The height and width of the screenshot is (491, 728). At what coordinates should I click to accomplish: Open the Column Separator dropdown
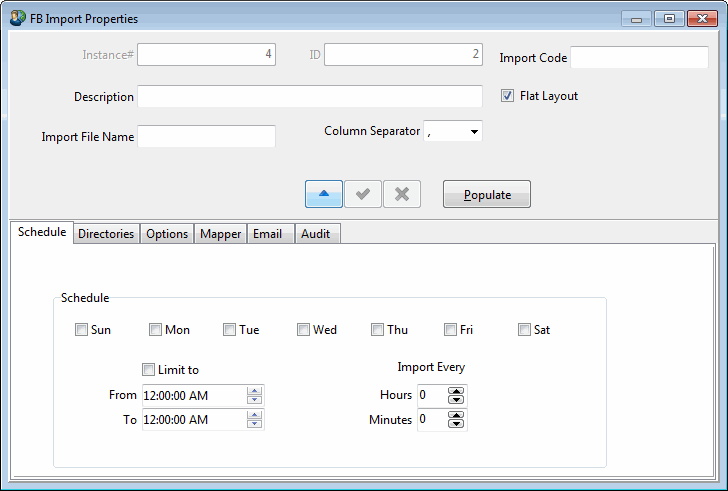point(474,132)
